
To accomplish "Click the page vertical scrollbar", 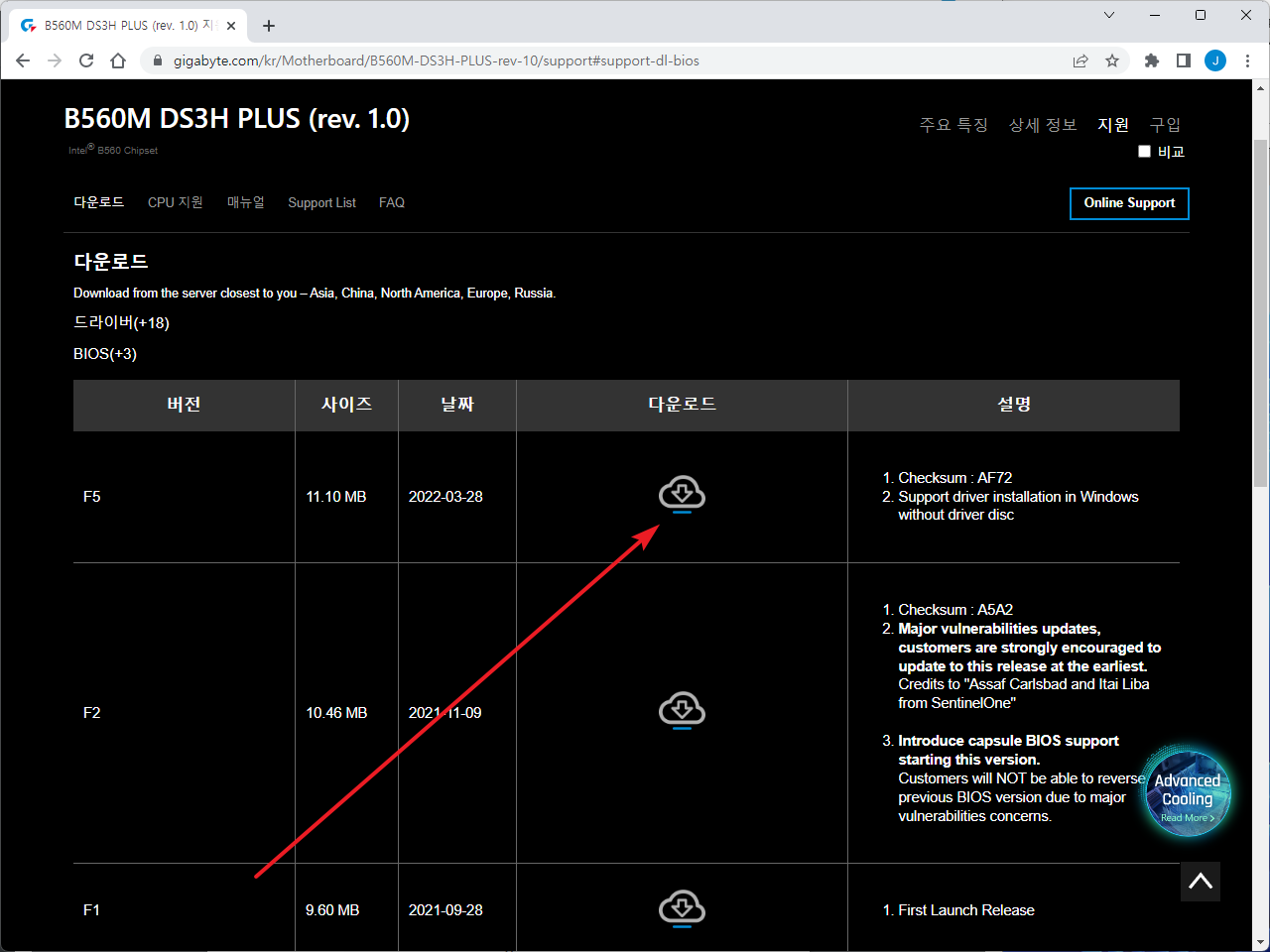I will pyautogui.click(x=1260, y=312).
